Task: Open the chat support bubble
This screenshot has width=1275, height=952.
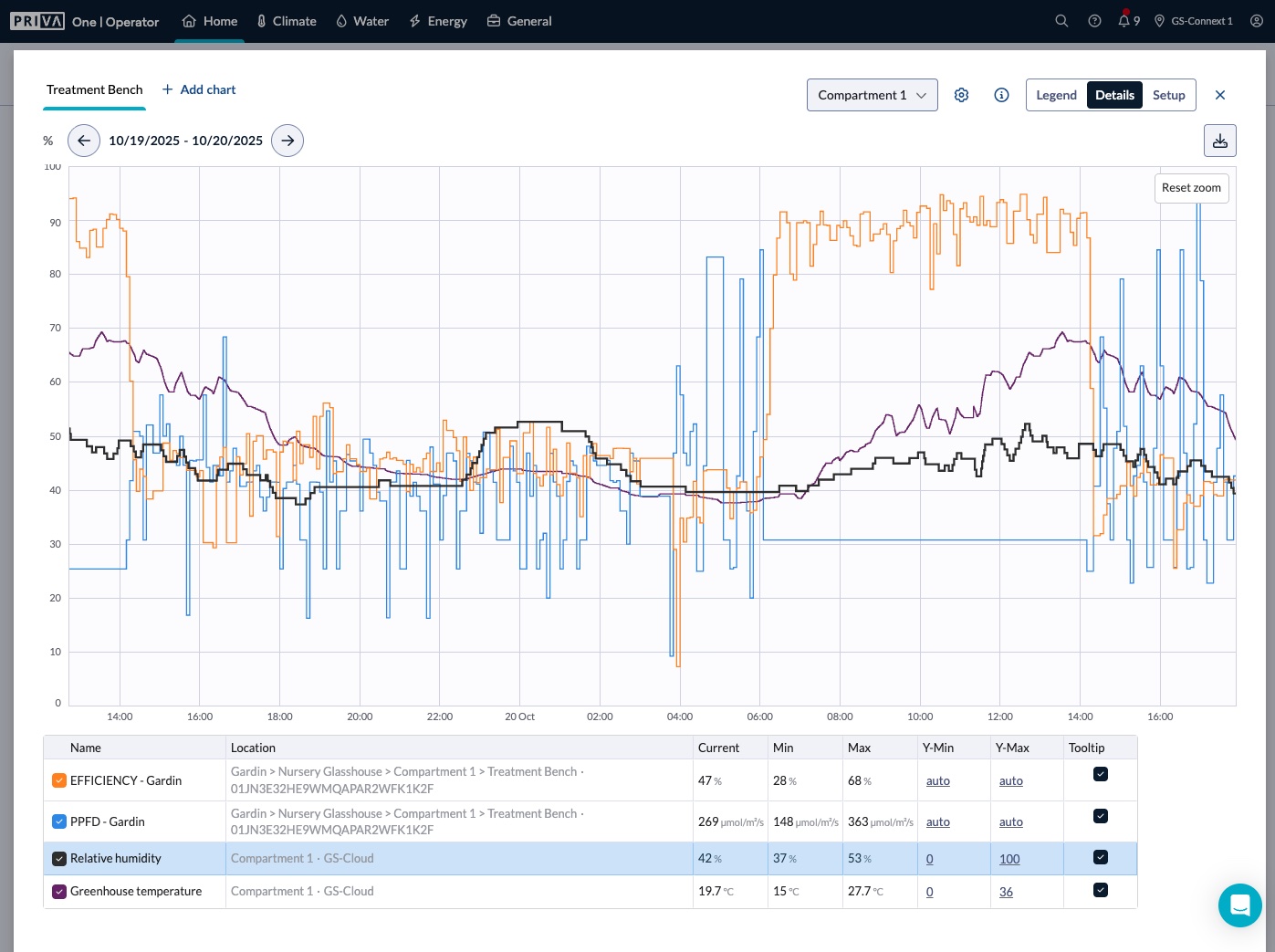Action: click(x=1239, y=905)
